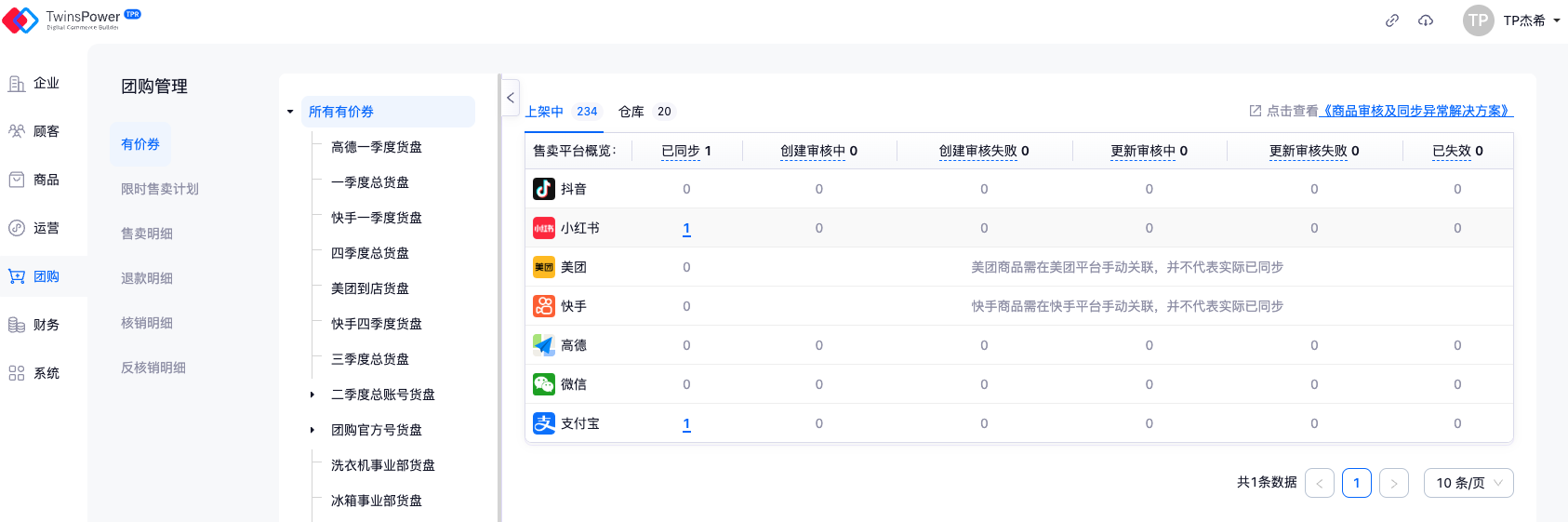1568x522 pixels.
Task: Switch to the 仓库 tab
Action: coord(631,112)
